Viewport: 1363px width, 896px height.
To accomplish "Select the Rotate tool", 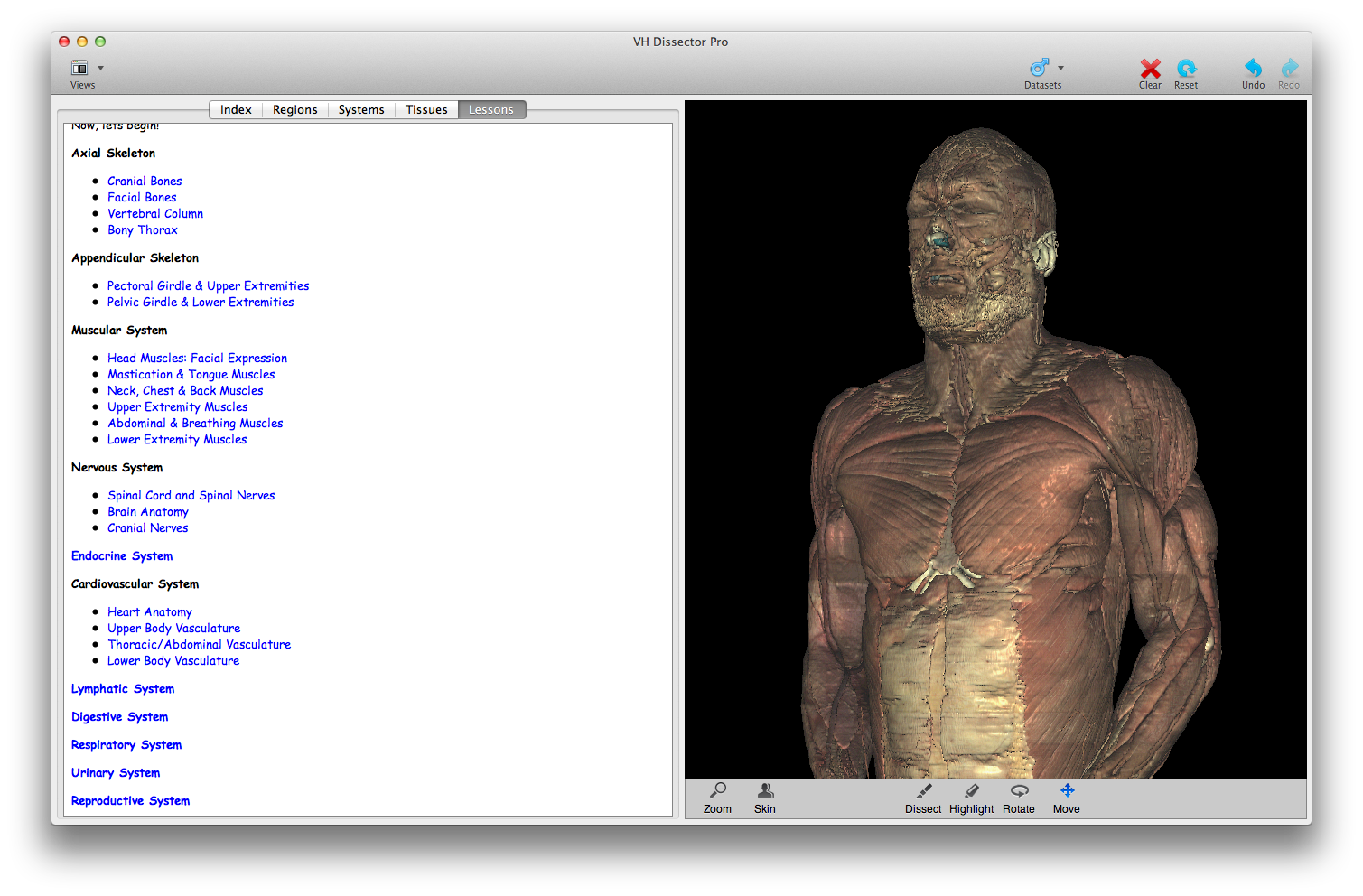I will [x=1019, y=790].
